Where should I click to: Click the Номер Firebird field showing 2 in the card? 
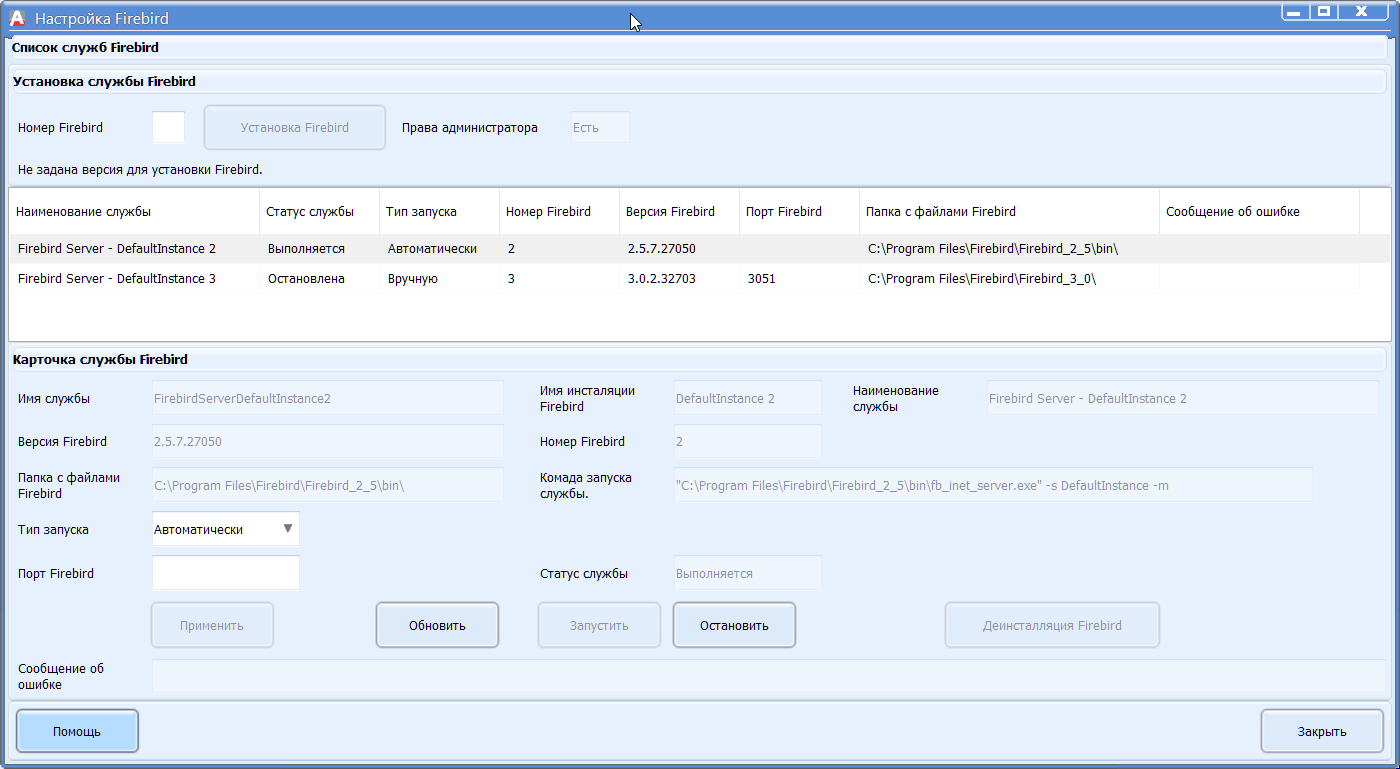pyautogui.click(x=748, y=441)
